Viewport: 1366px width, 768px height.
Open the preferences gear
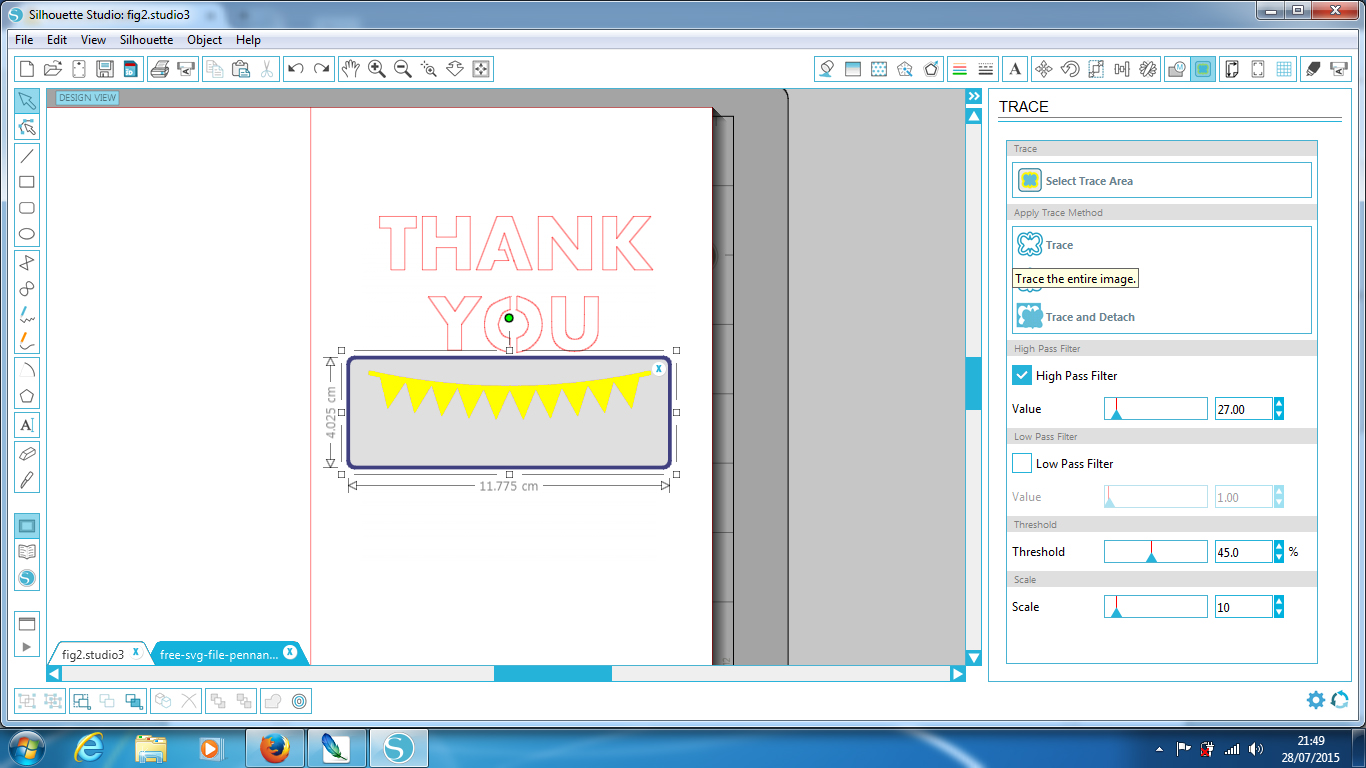pyautogui.click(x=1316, y=700)
